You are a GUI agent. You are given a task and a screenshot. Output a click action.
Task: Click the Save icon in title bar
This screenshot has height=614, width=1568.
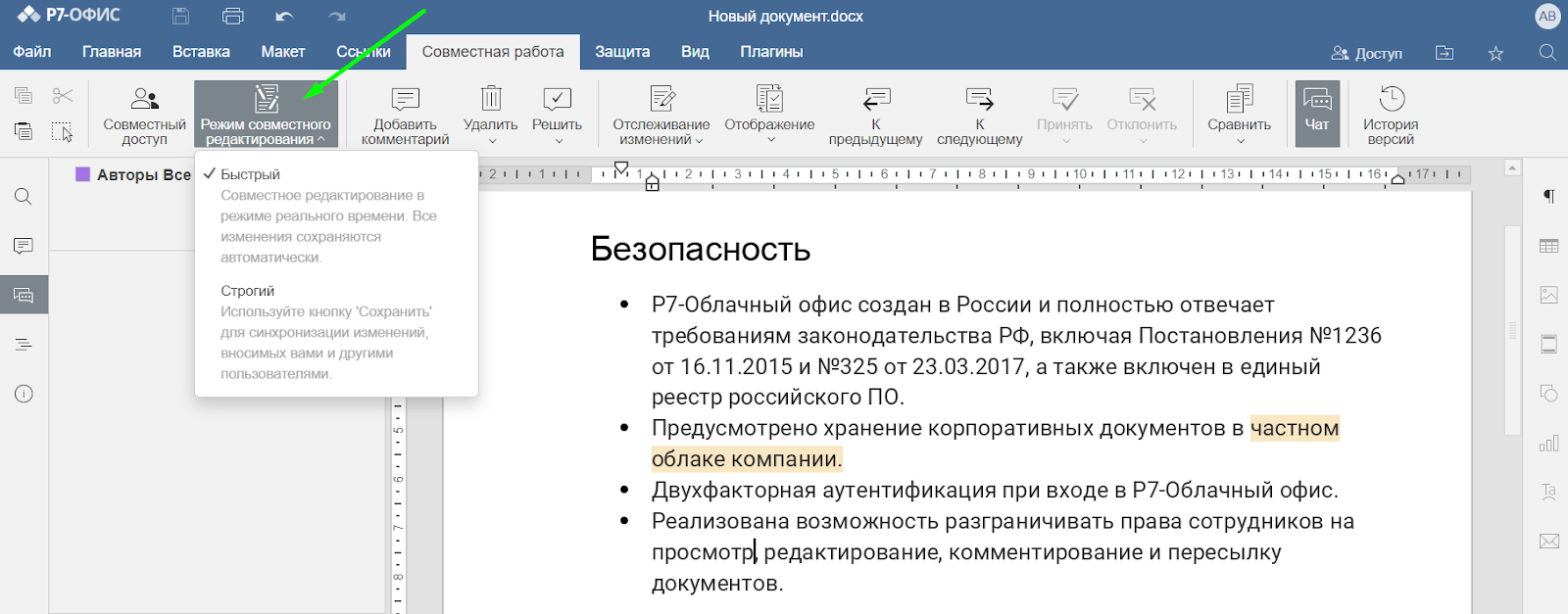[x=180, y=16]
